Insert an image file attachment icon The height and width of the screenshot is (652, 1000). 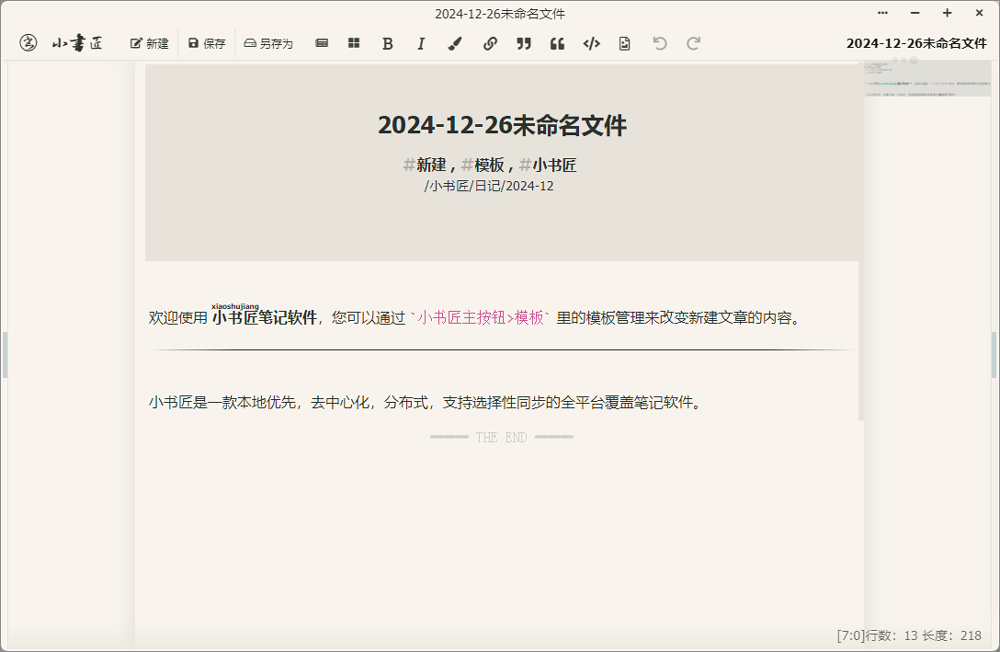click(x=625, y=43)
